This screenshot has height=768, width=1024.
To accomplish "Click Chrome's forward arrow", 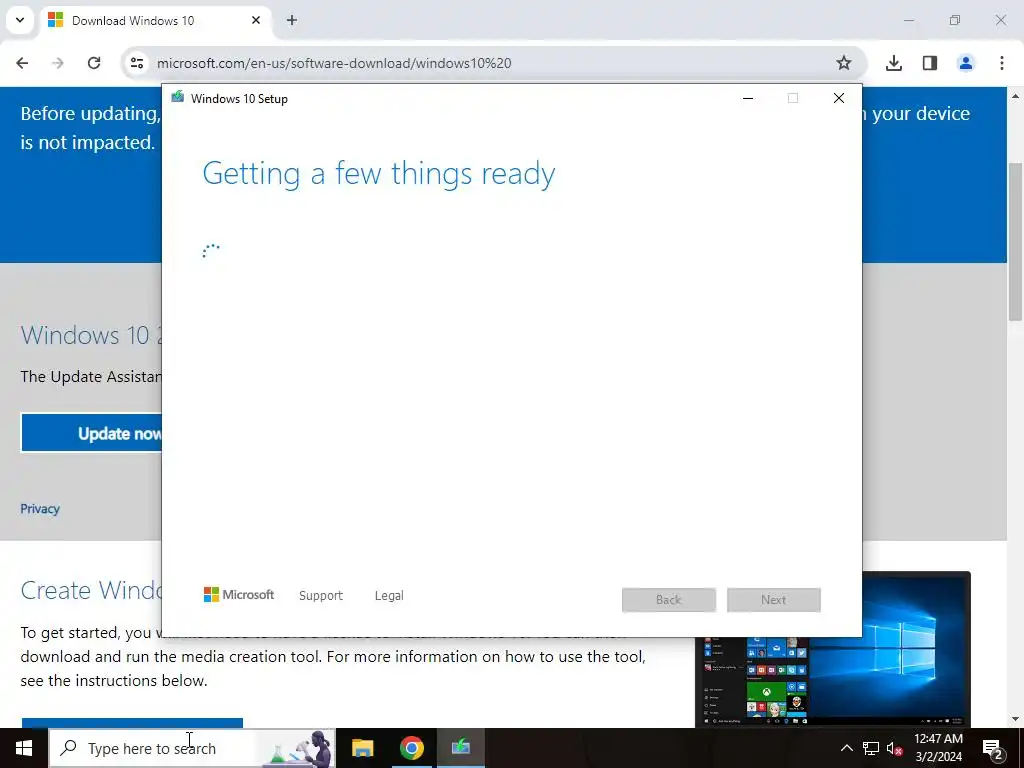I will click(58, 63).
